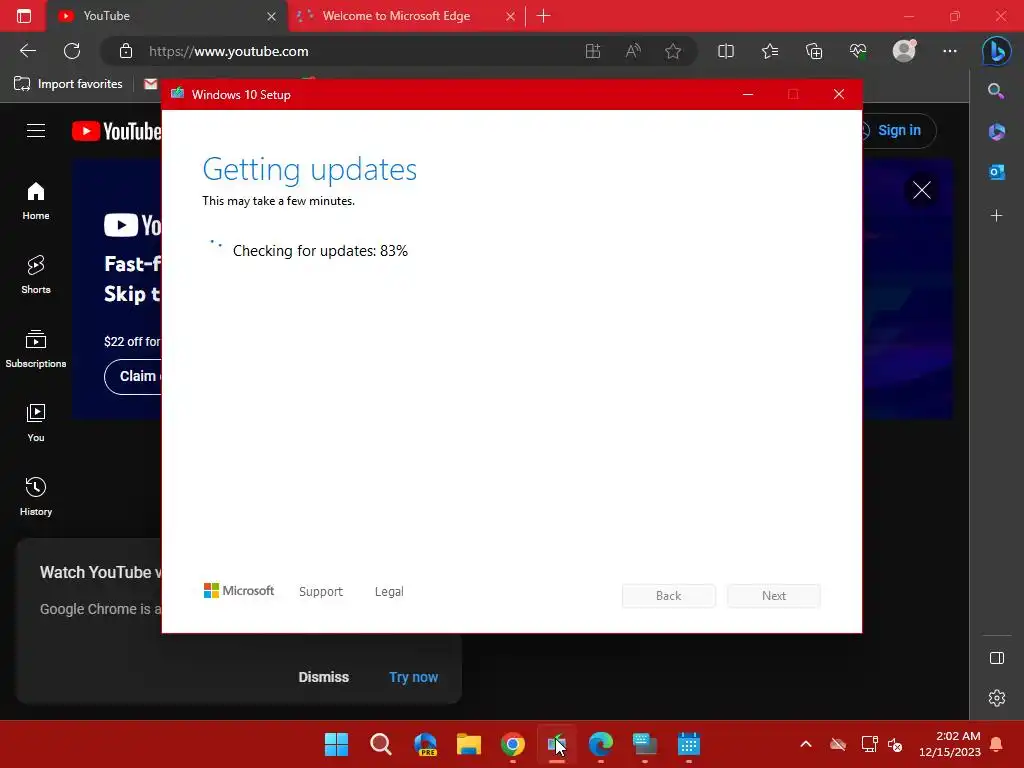Open Google Chrome from taskbar
Image resolution: width=1024 pixels, height=768 pixels.
pyautogui.click(x=513, y=744)
